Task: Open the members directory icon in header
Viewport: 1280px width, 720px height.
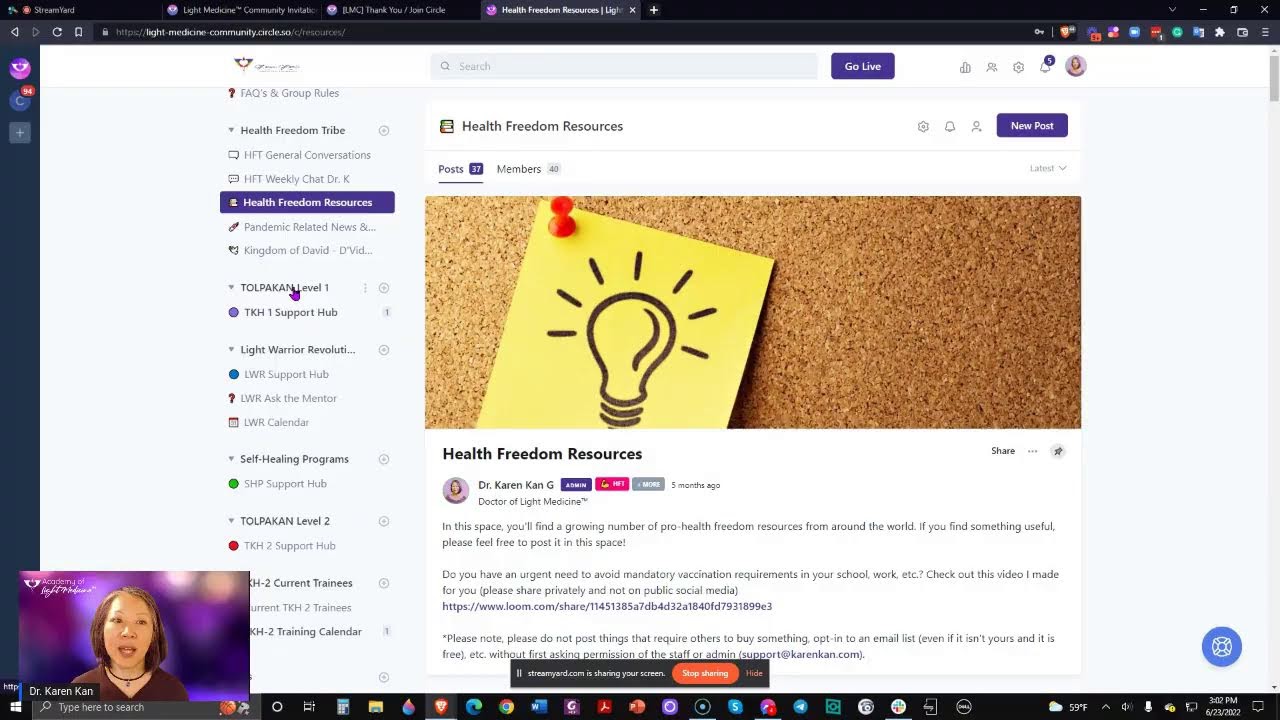Action: 992,67
